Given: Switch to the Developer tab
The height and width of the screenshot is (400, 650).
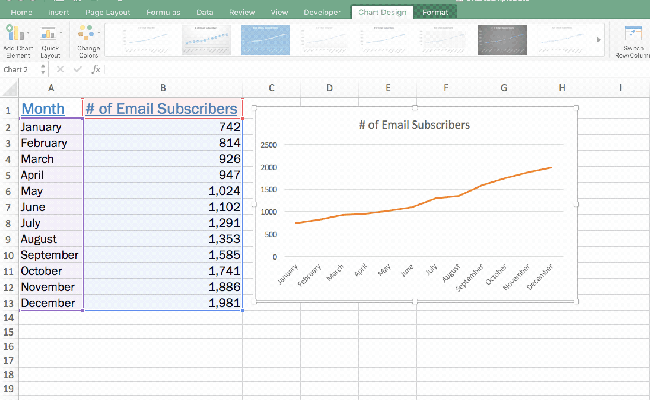Looking at the screenshot, I should (322, 12).
